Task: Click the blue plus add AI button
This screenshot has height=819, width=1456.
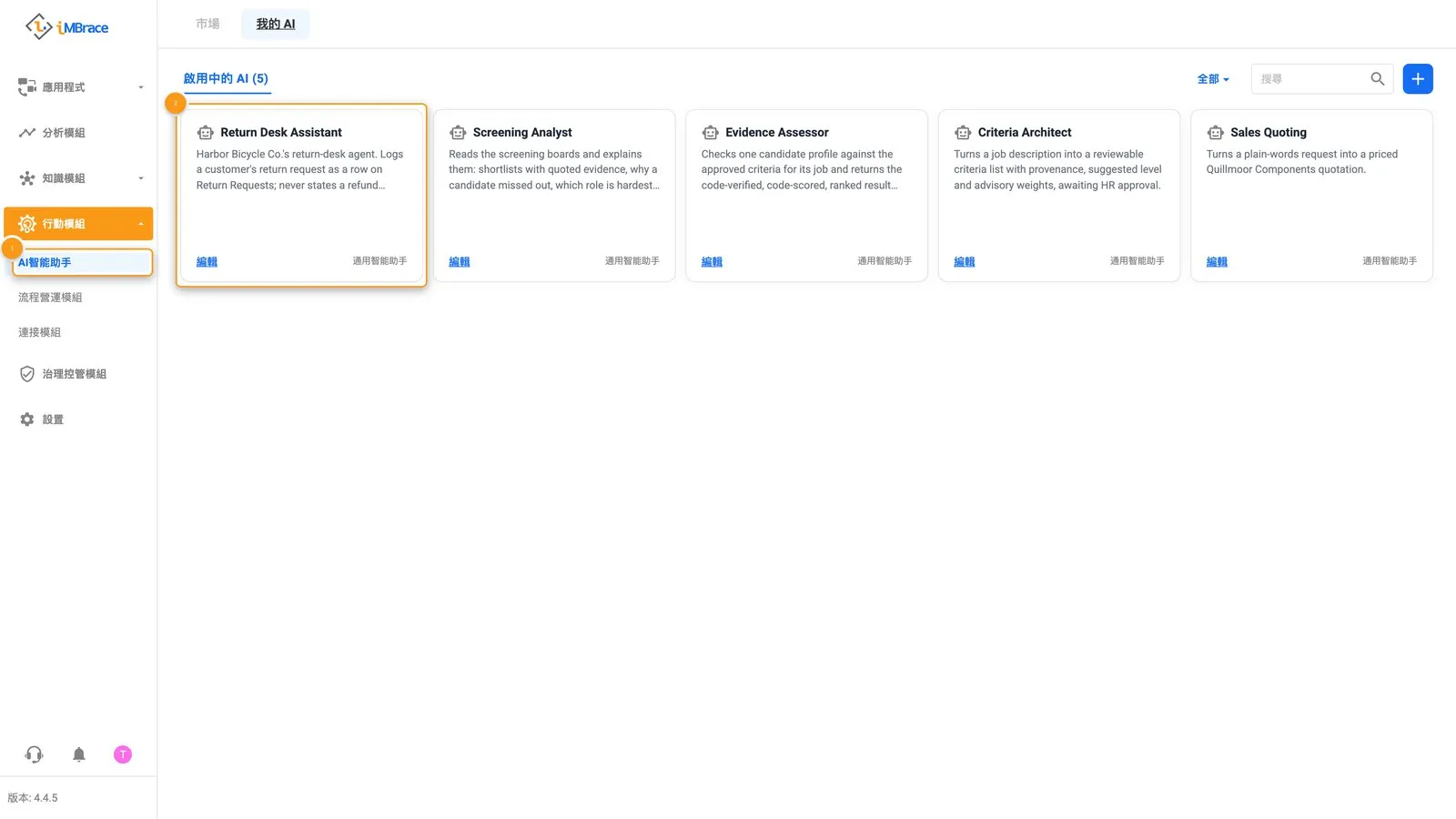Action: (1417, 79)
